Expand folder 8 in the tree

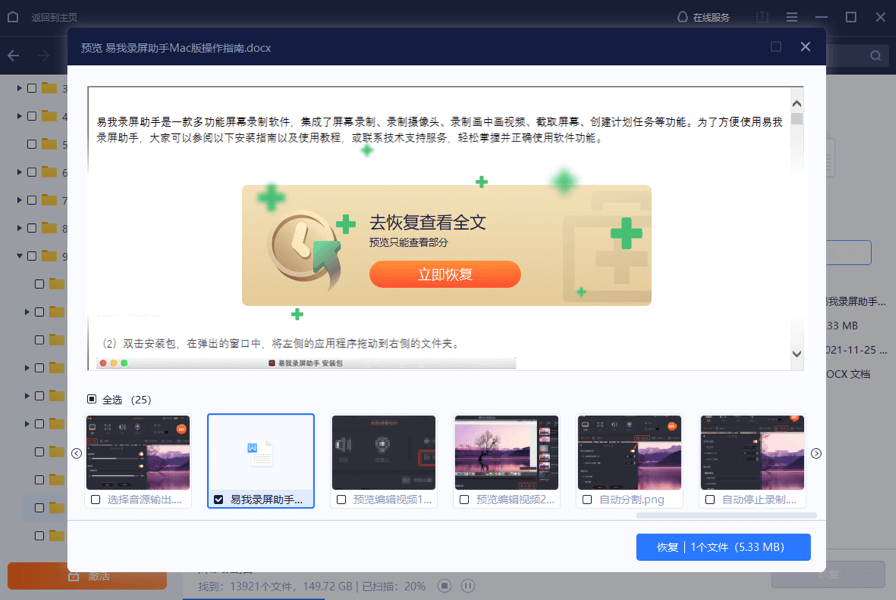click(x=19, y=228)
